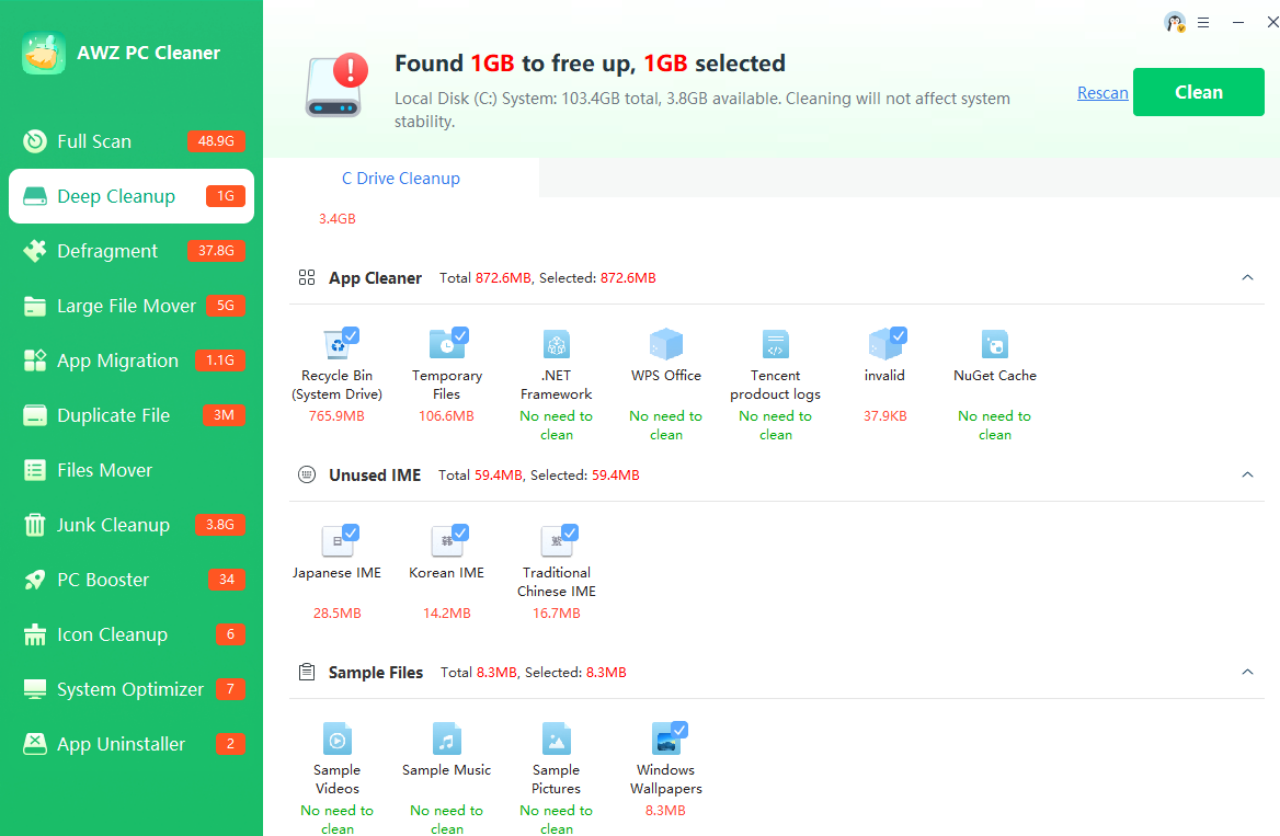
Task: Collapse the Sample Files section
Action: pyautogui.click(x=1247, y=672)
